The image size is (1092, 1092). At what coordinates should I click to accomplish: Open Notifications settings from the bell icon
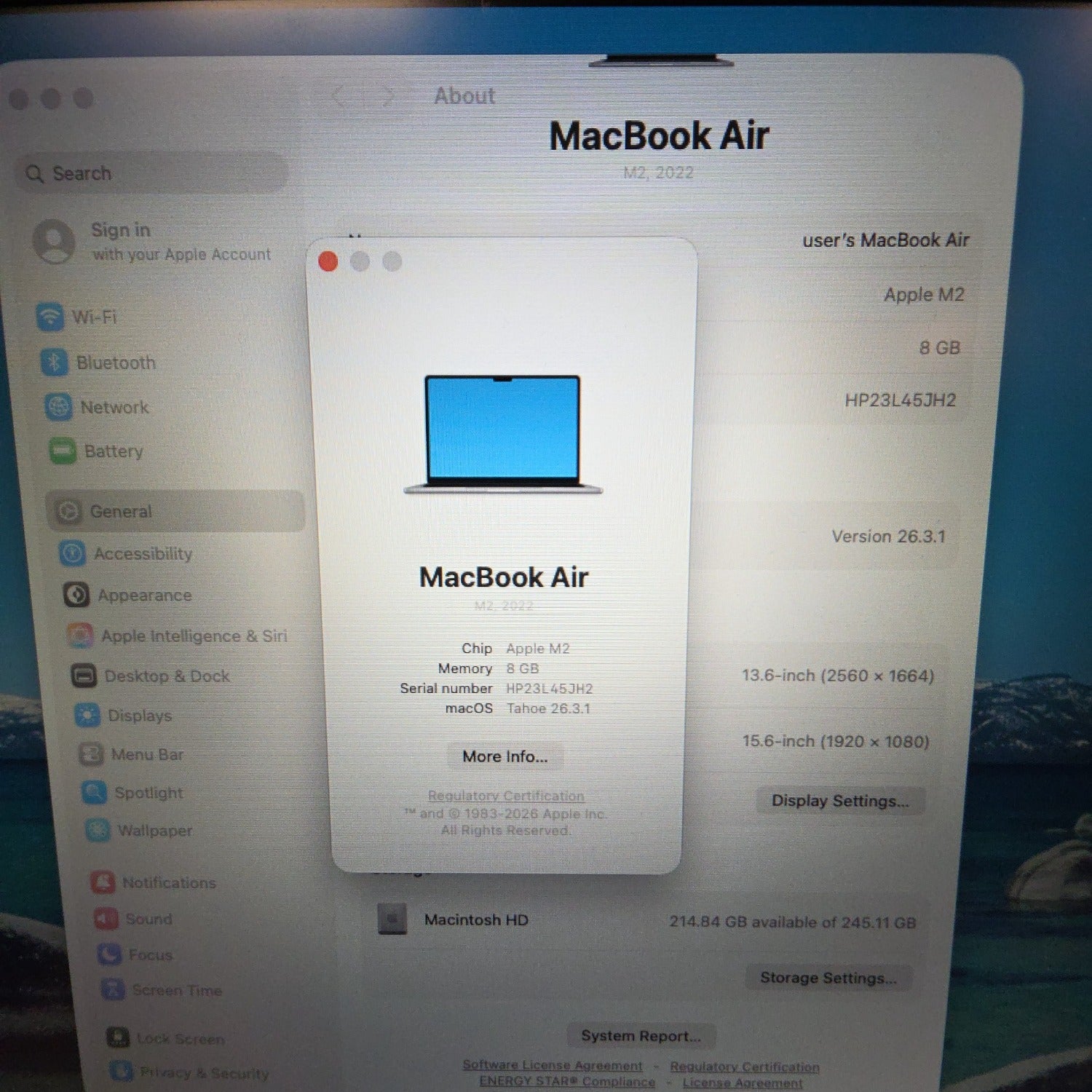click(103, 882)
